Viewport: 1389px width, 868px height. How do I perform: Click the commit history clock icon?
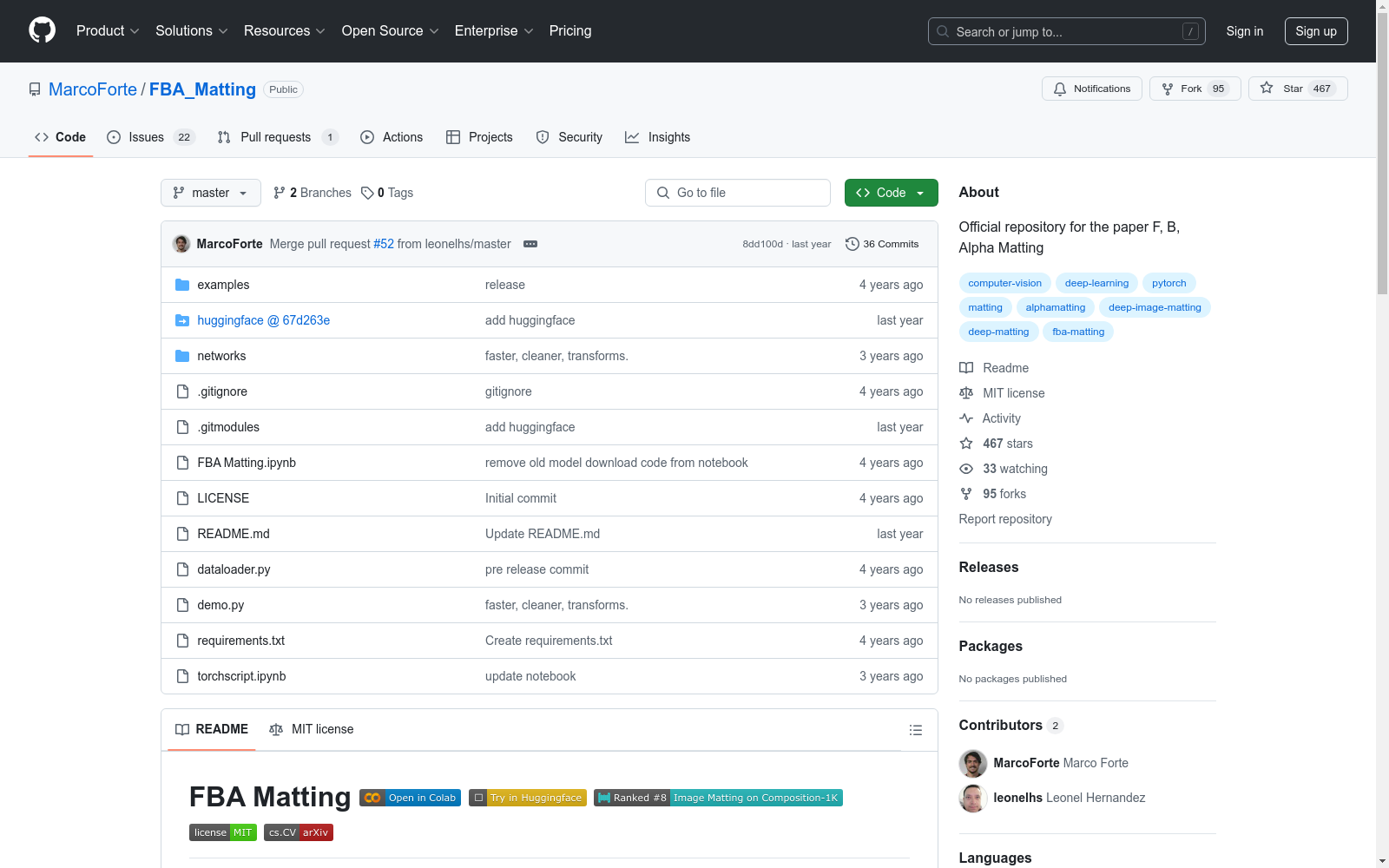click(x=852, y=244)
